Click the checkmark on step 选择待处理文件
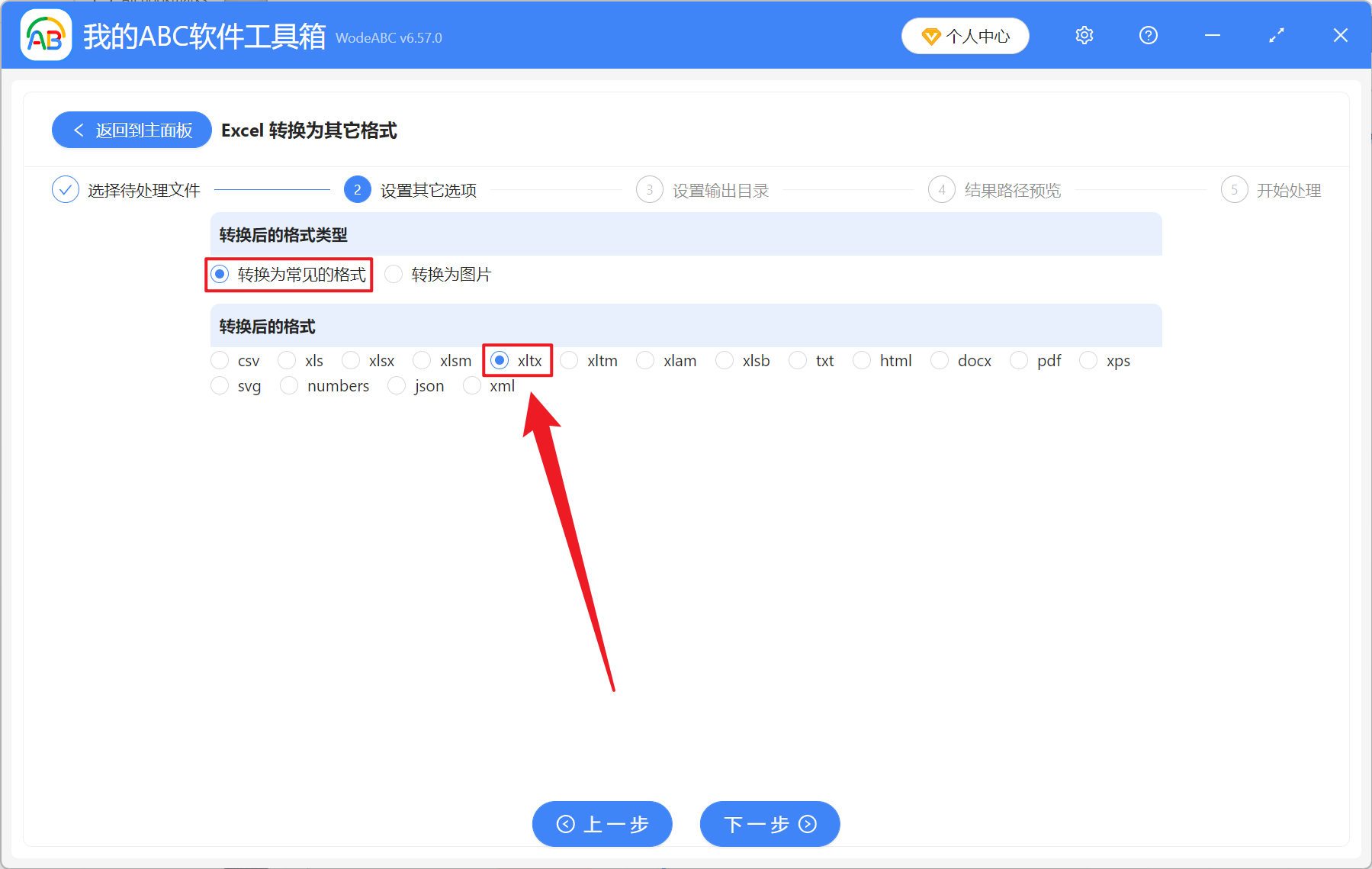 (x=66, y=189)
